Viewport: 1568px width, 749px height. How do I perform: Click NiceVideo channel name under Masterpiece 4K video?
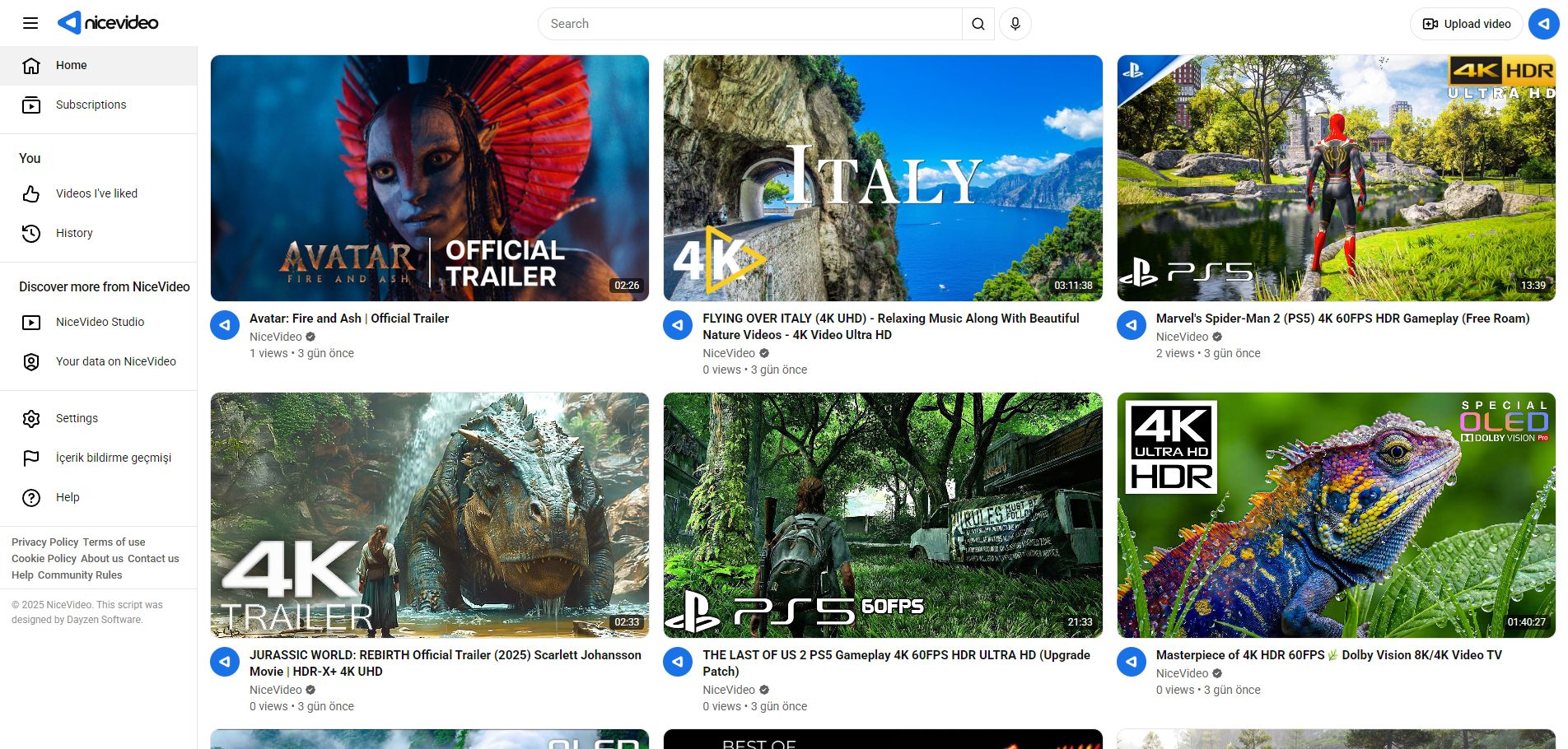click(1182, 673)
